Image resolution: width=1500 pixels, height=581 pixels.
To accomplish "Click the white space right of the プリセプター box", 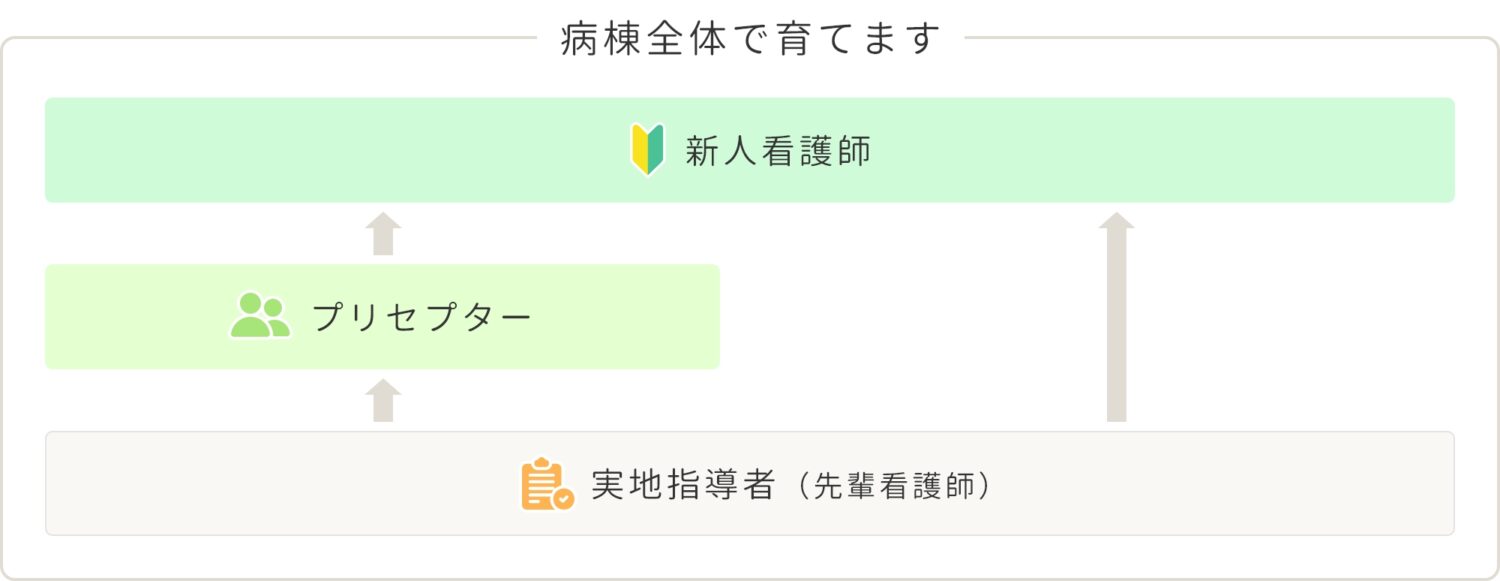I will pyautogui.click(x=900, y=317).
